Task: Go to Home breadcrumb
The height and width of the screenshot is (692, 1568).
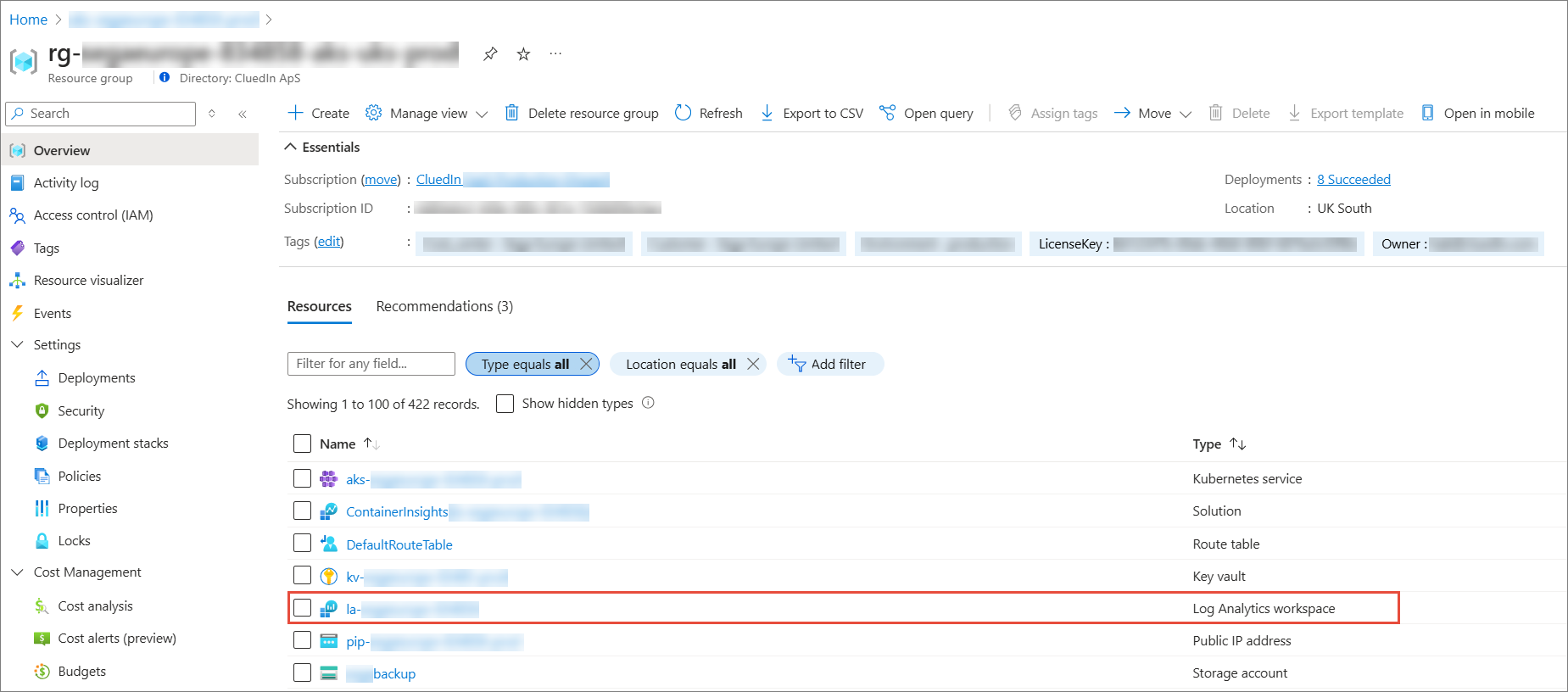Action: (x=28, y=20)
